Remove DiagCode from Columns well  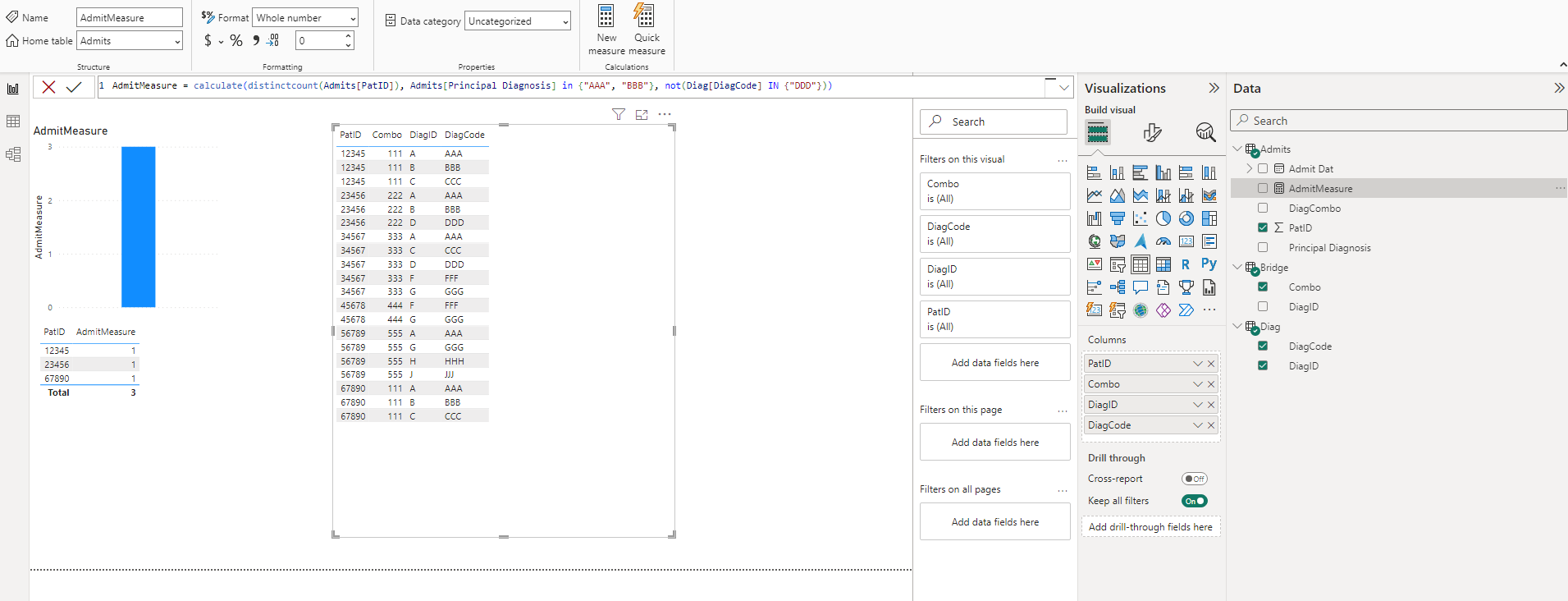pyautogui.click(x=1211, y=425)
